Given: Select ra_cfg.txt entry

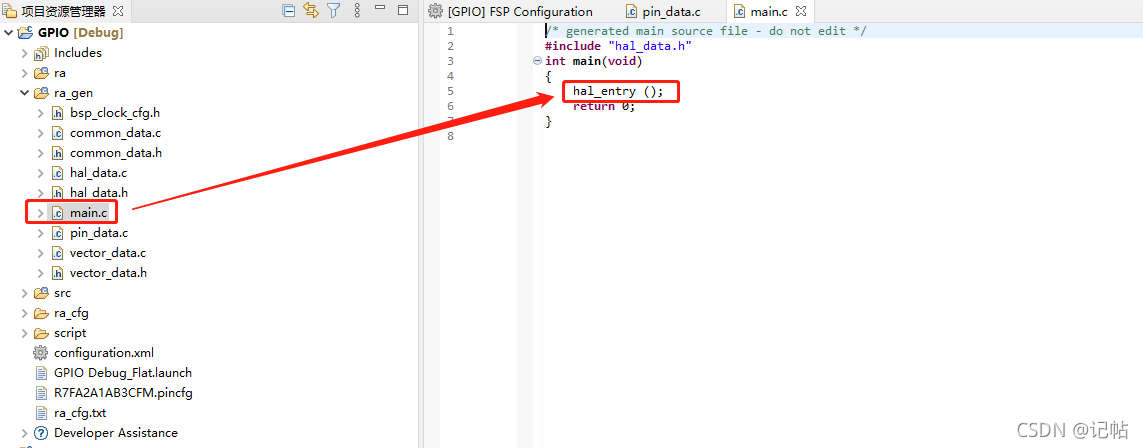Looking at the screenshot, I should click(x=79, y=413).
